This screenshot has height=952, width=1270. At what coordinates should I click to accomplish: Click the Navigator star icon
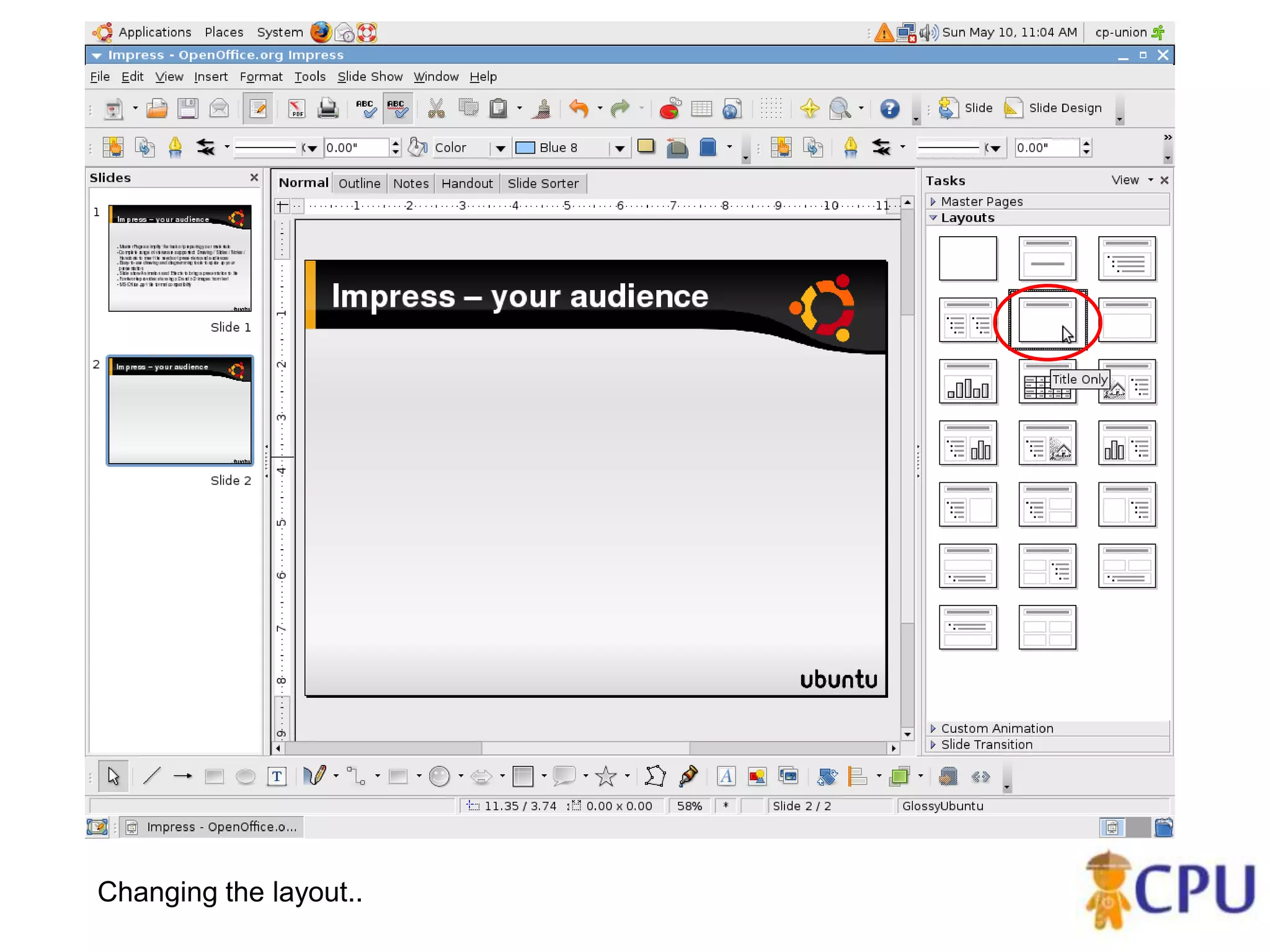(x=809, y=109)
